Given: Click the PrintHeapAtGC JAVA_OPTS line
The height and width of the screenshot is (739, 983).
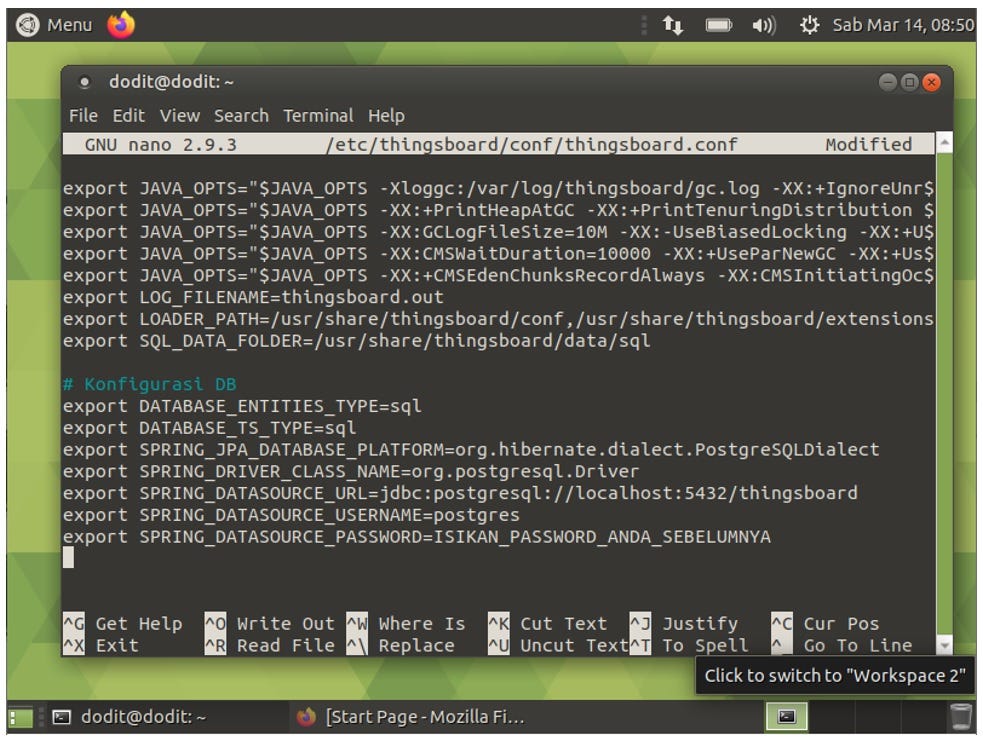Looking at the screenshot, I should tap(498, 210).
